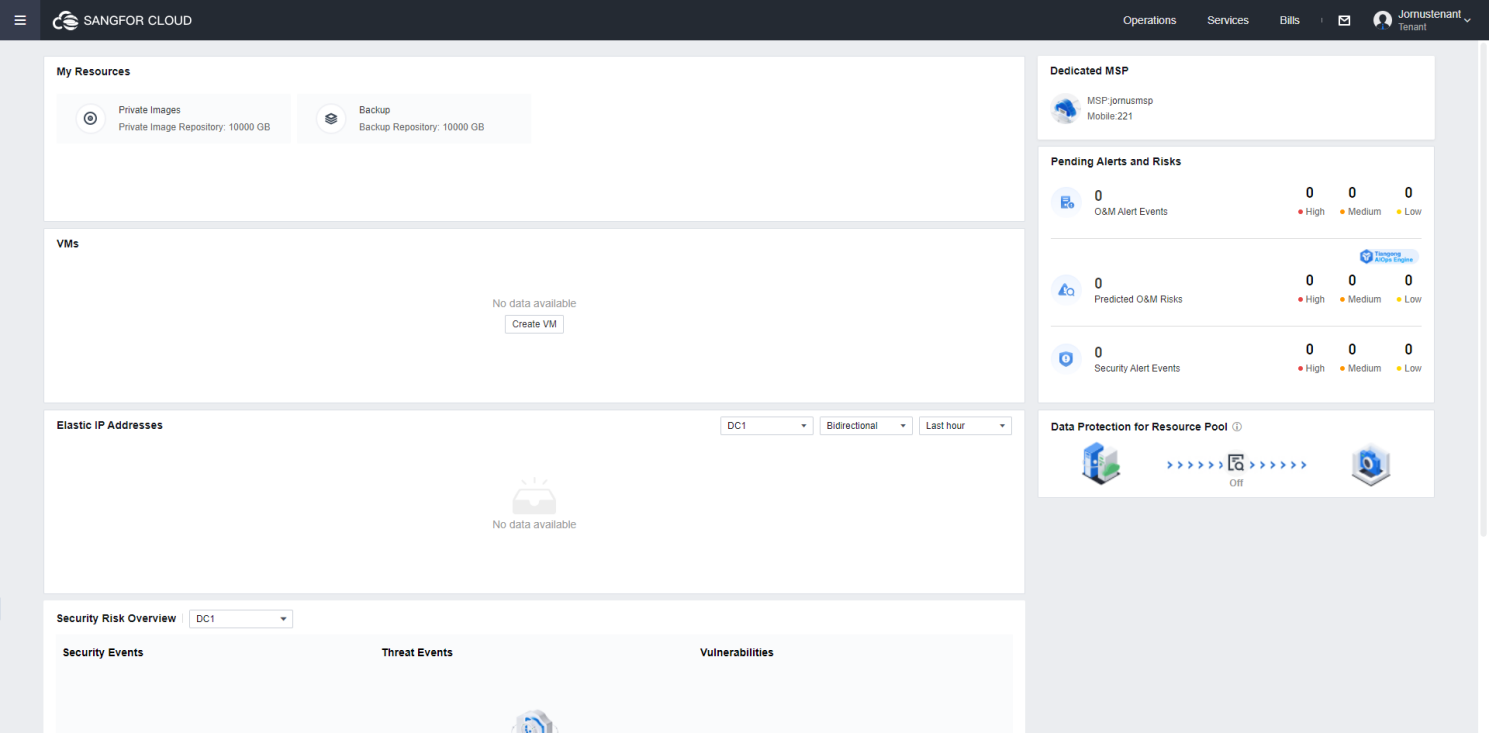
Task: Click the Private Image Repository: 10000 GB text
Action: click(194, 127)
